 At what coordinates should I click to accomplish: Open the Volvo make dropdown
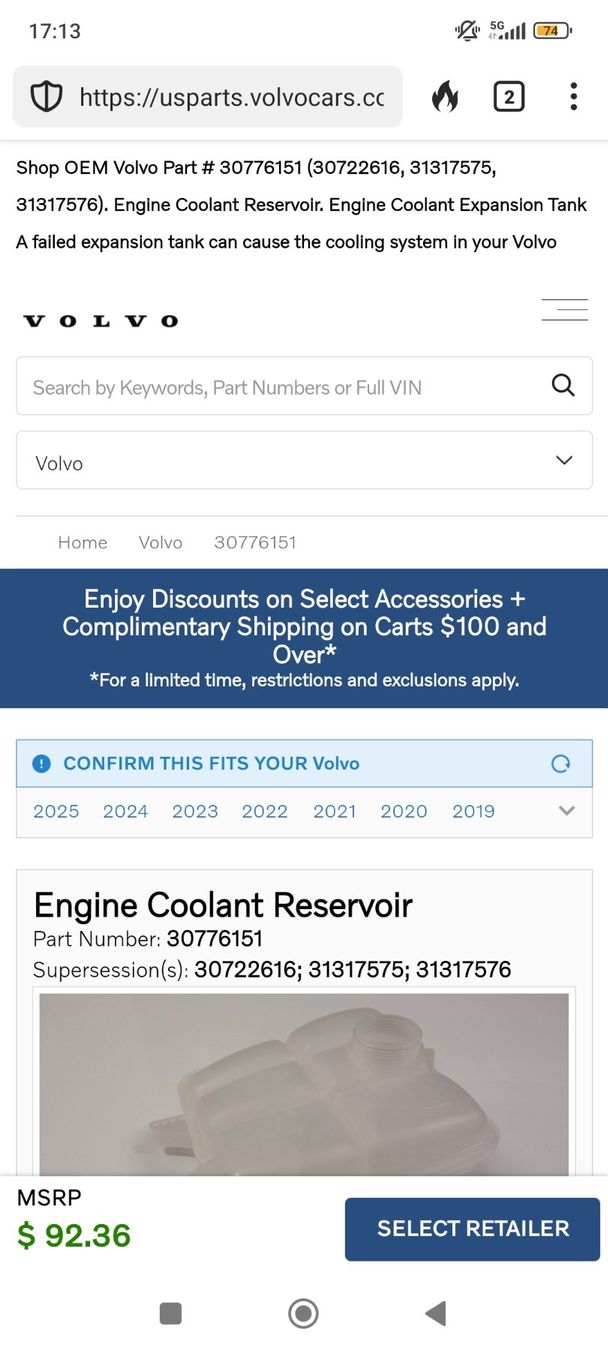tap(304, 461)
